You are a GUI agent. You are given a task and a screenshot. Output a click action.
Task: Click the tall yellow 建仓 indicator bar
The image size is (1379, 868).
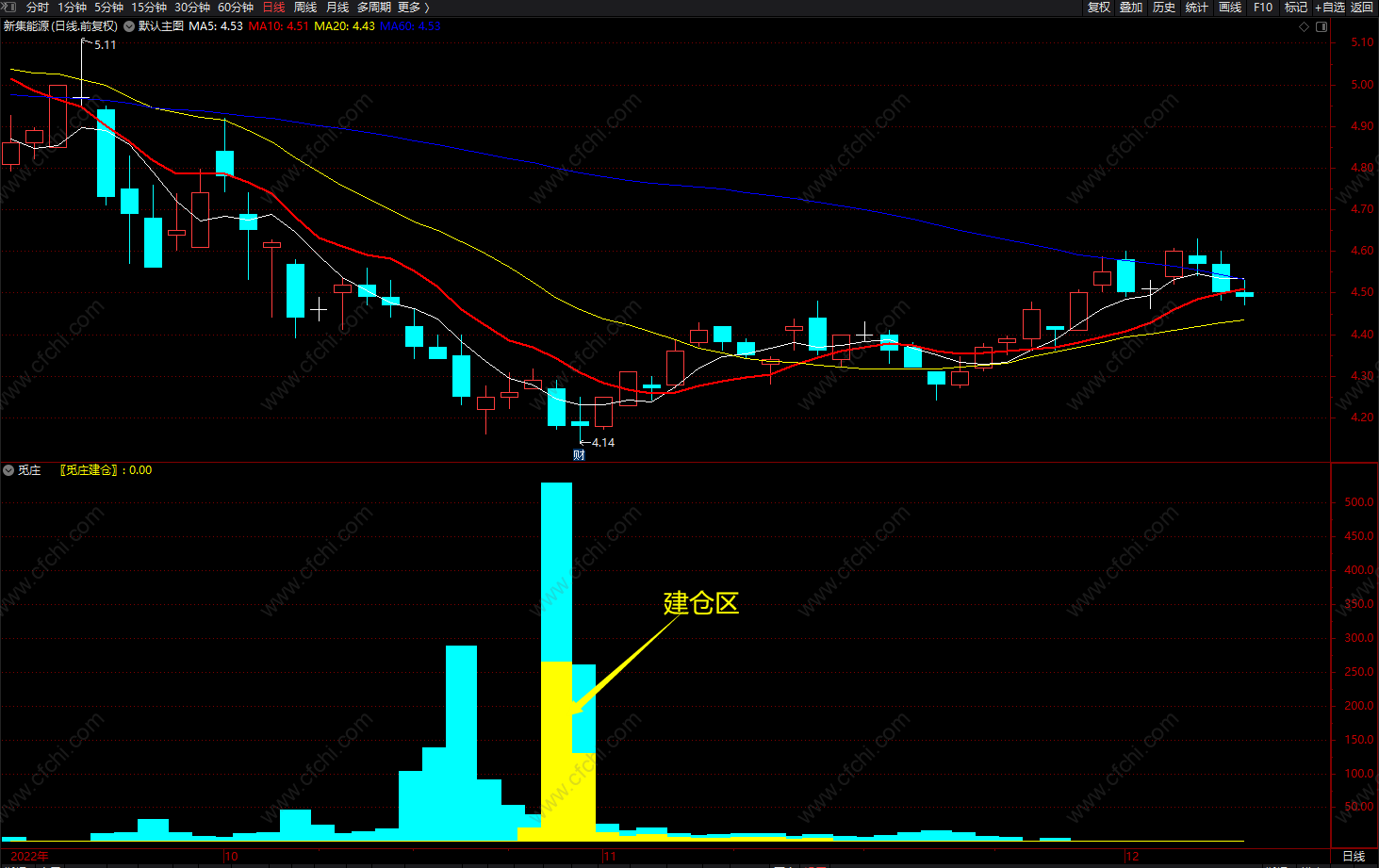tap(556, 750)
